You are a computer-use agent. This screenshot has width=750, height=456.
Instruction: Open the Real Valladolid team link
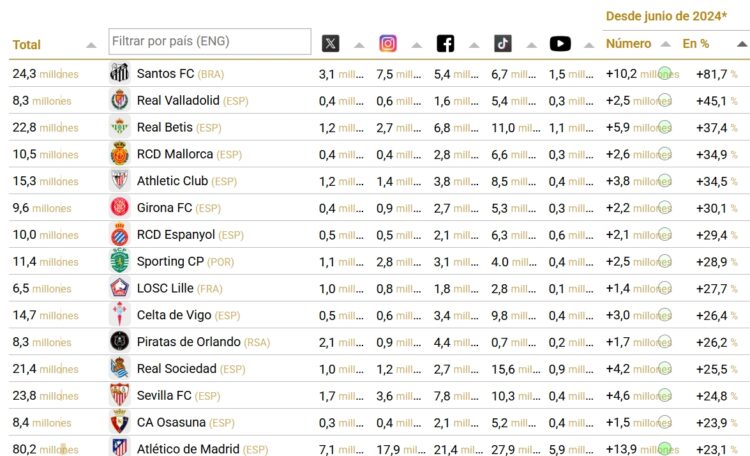pyautogui.click(x=179, y=100)
